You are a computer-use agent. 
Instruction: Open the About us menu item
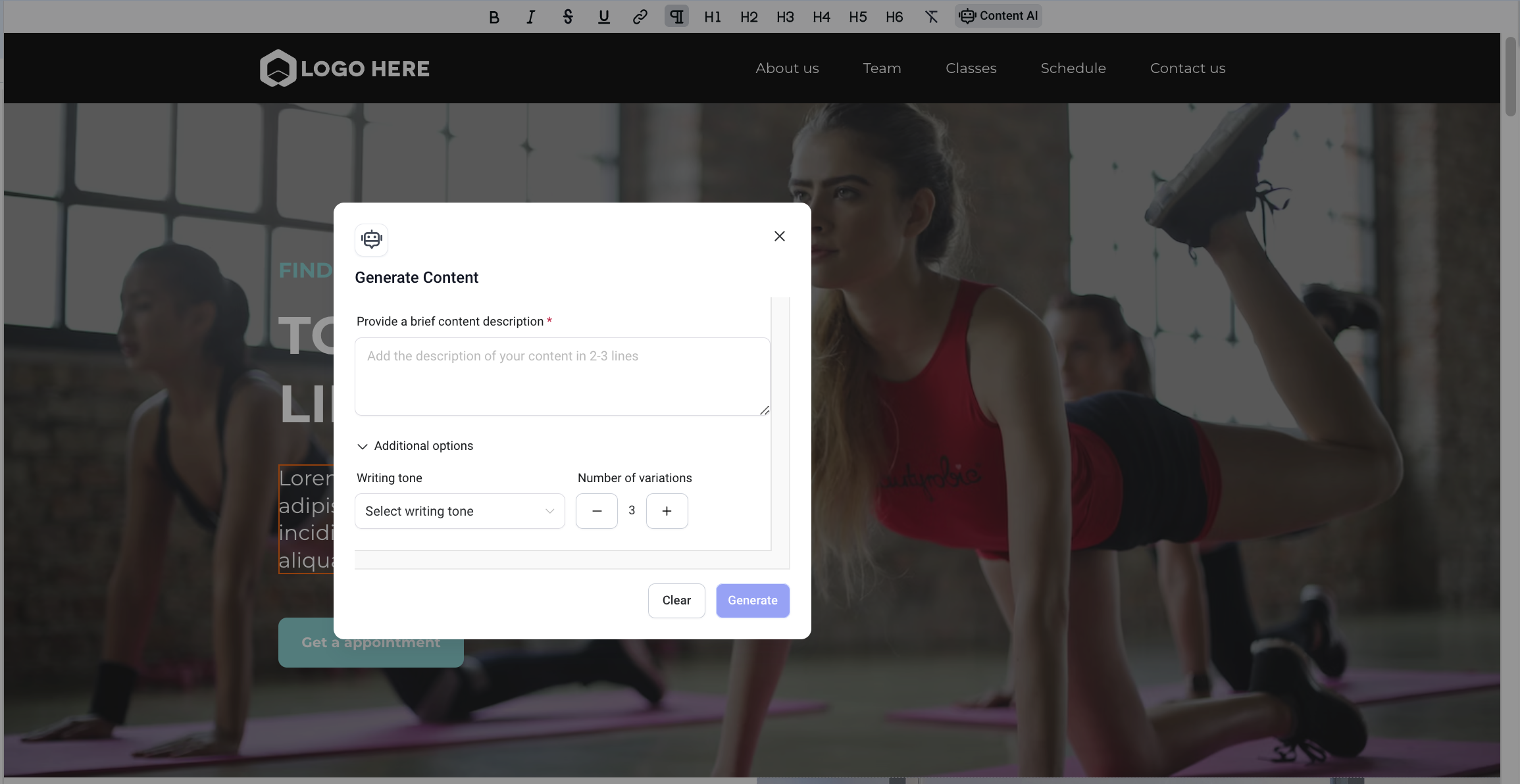coord(787,68)
